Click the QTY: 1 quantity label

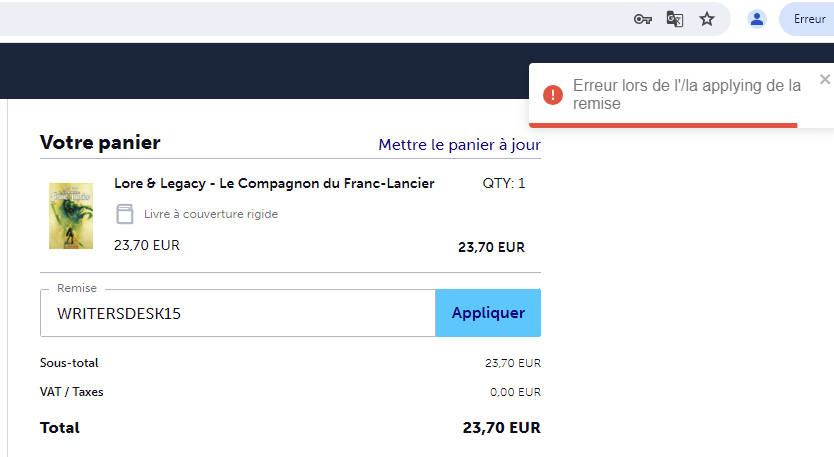click(x=503, y=183)
